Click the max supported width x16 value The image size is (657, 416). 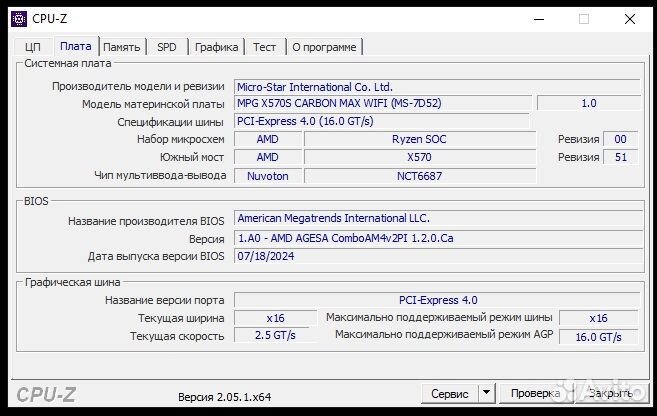[x=598, y=318]
